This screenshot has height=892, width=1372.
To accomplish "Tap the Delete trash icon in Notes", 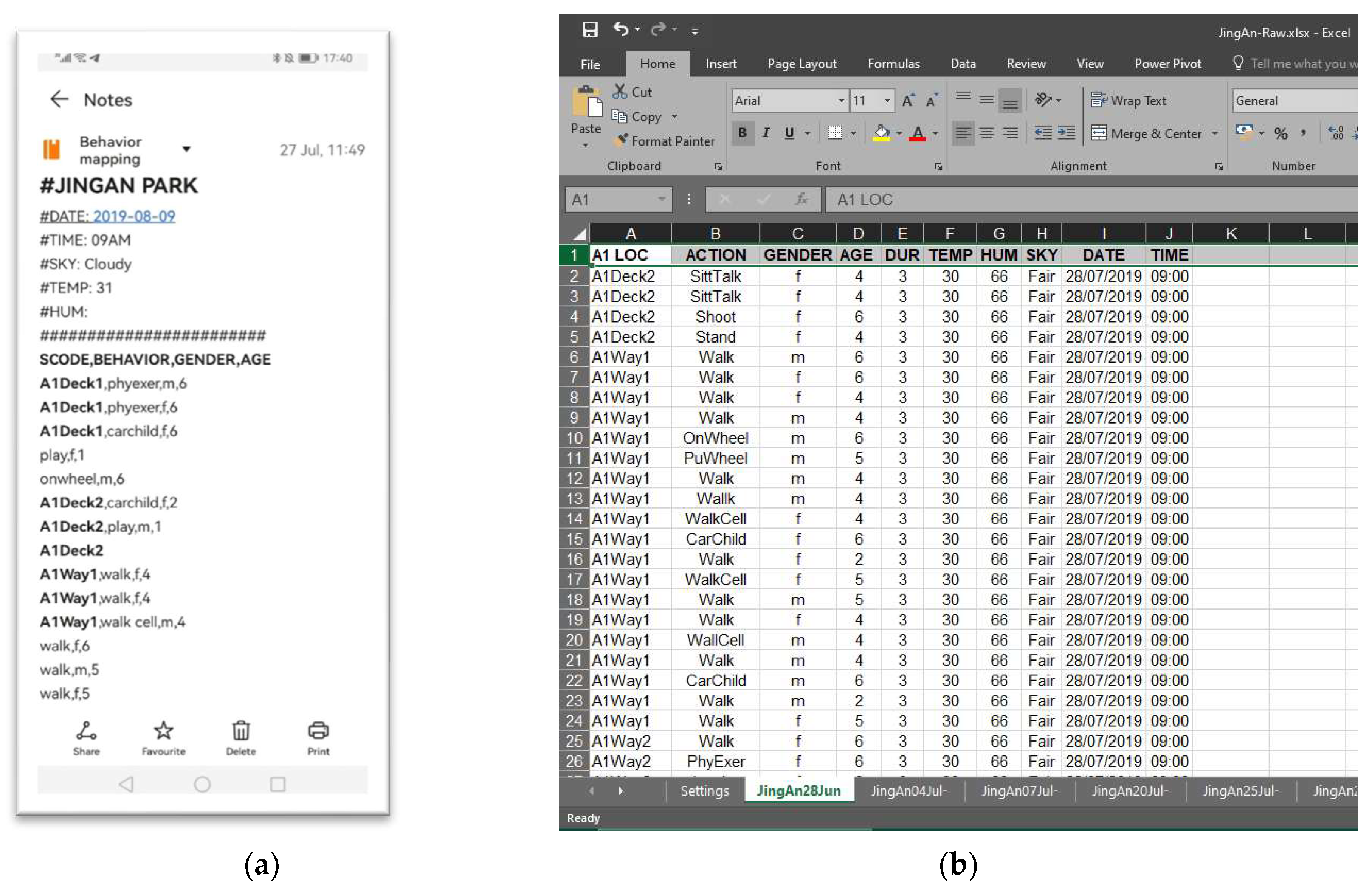I will pyautogui.click(x=240, y=731).
